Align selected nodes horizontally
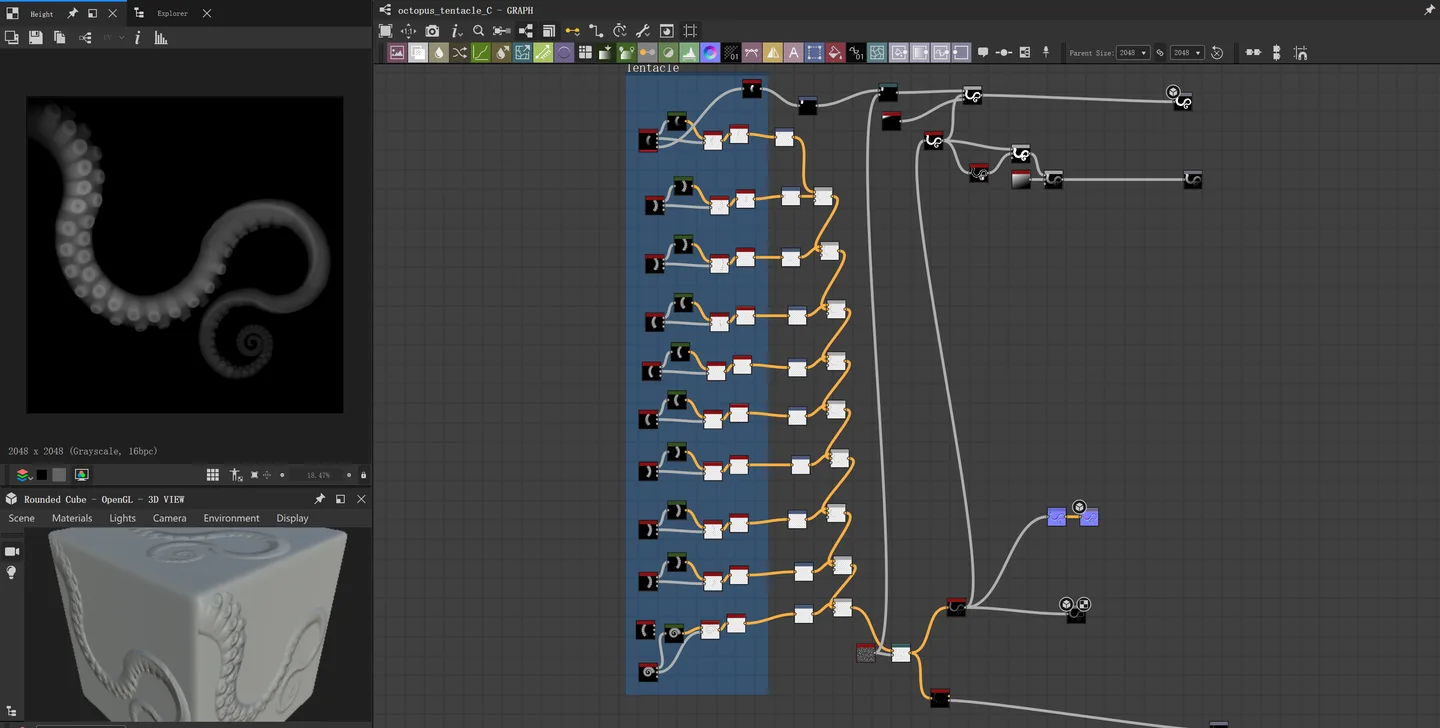Image resolution: width=1440 pixels, height=728 pixels. pyautogui.click(x=1253, y=53)
